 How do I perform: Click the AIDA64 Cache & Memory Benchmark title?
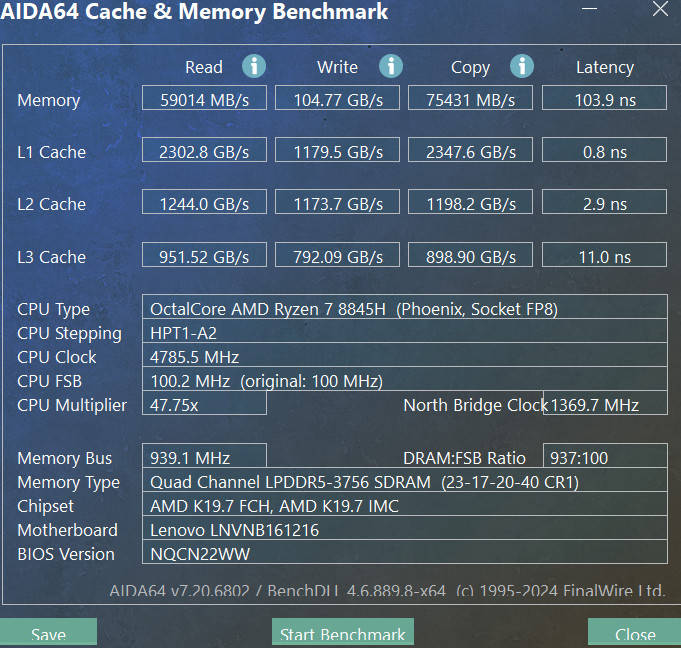194,11
